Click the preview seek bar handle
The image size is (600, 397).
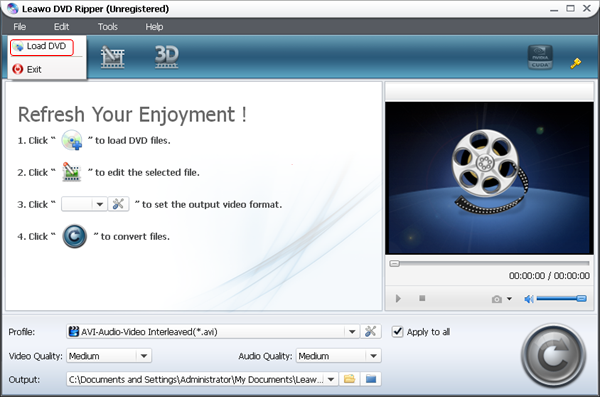(395, 263)
